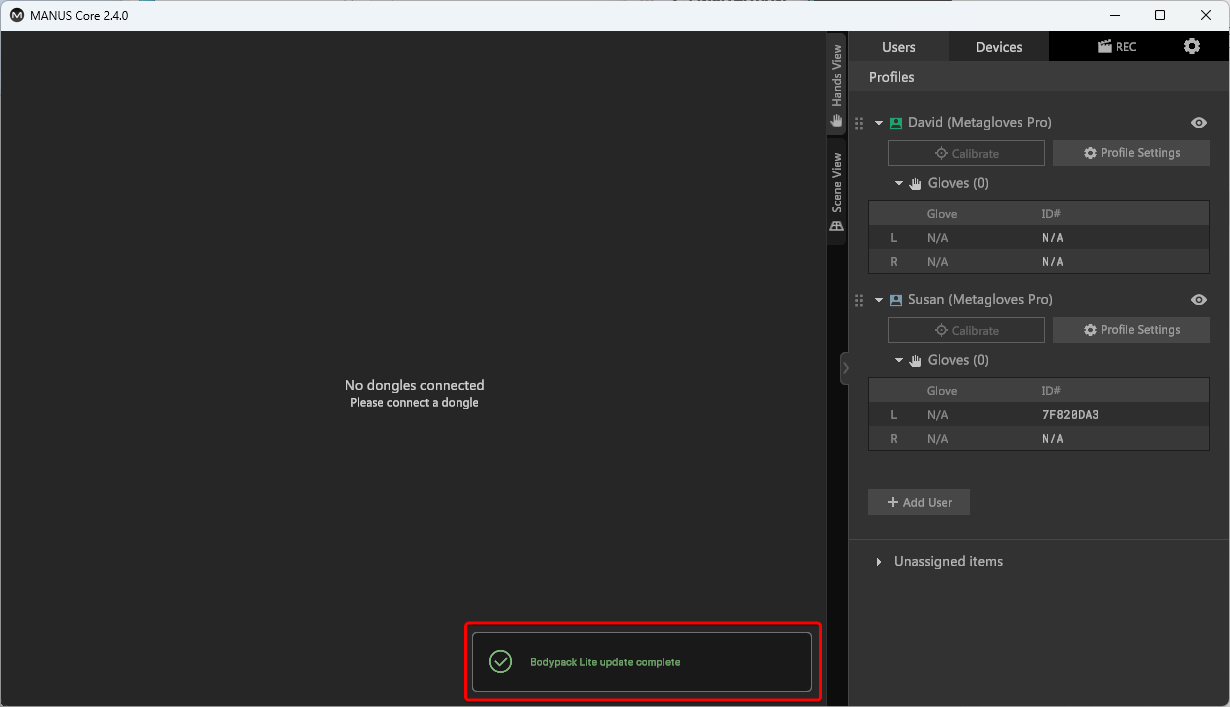Click the Bodypack Lite update complete notification
Viewport: 1230px width, 707px height.
(642, 662)
